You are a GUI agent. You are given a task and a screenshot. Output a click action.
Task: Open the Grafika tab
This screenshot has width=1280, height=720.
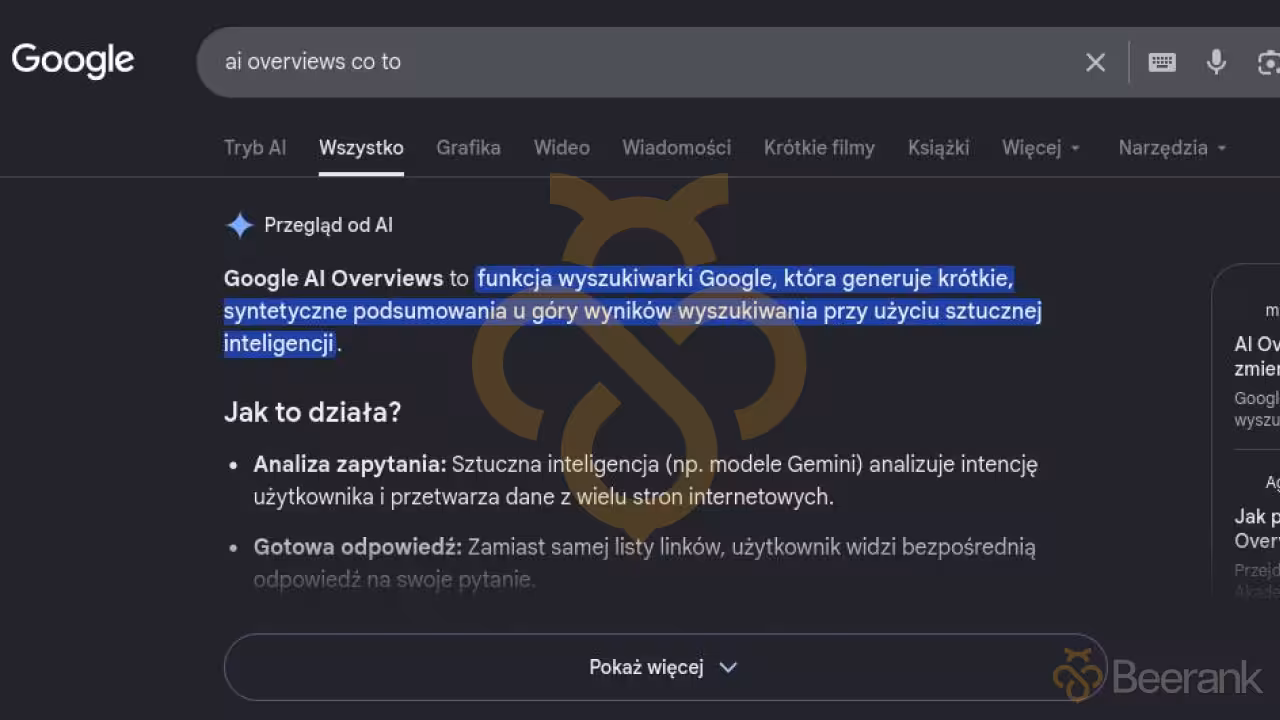click(468, 148)
